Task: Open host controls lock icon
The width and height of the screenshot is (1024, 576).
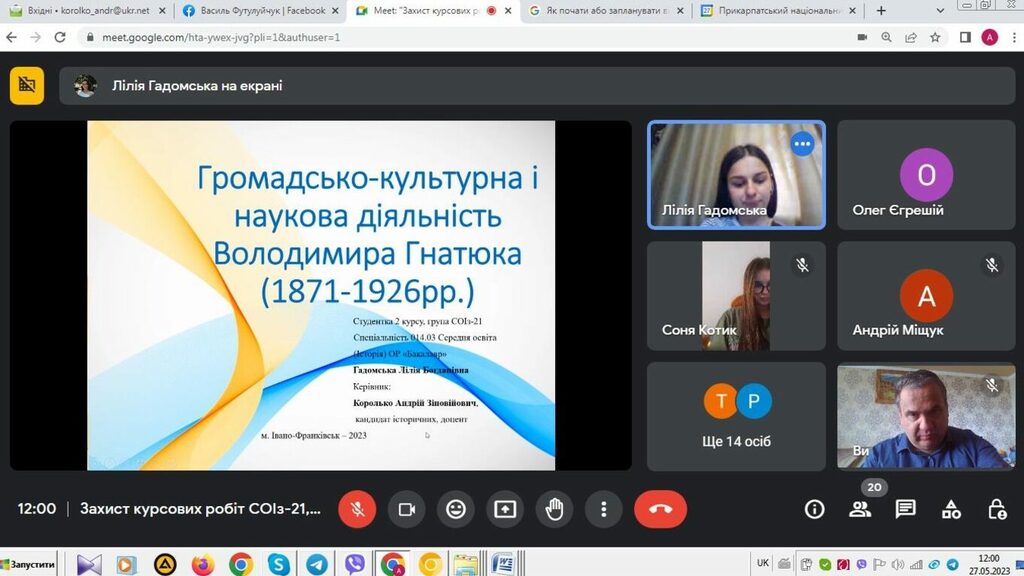Action: 997,509
